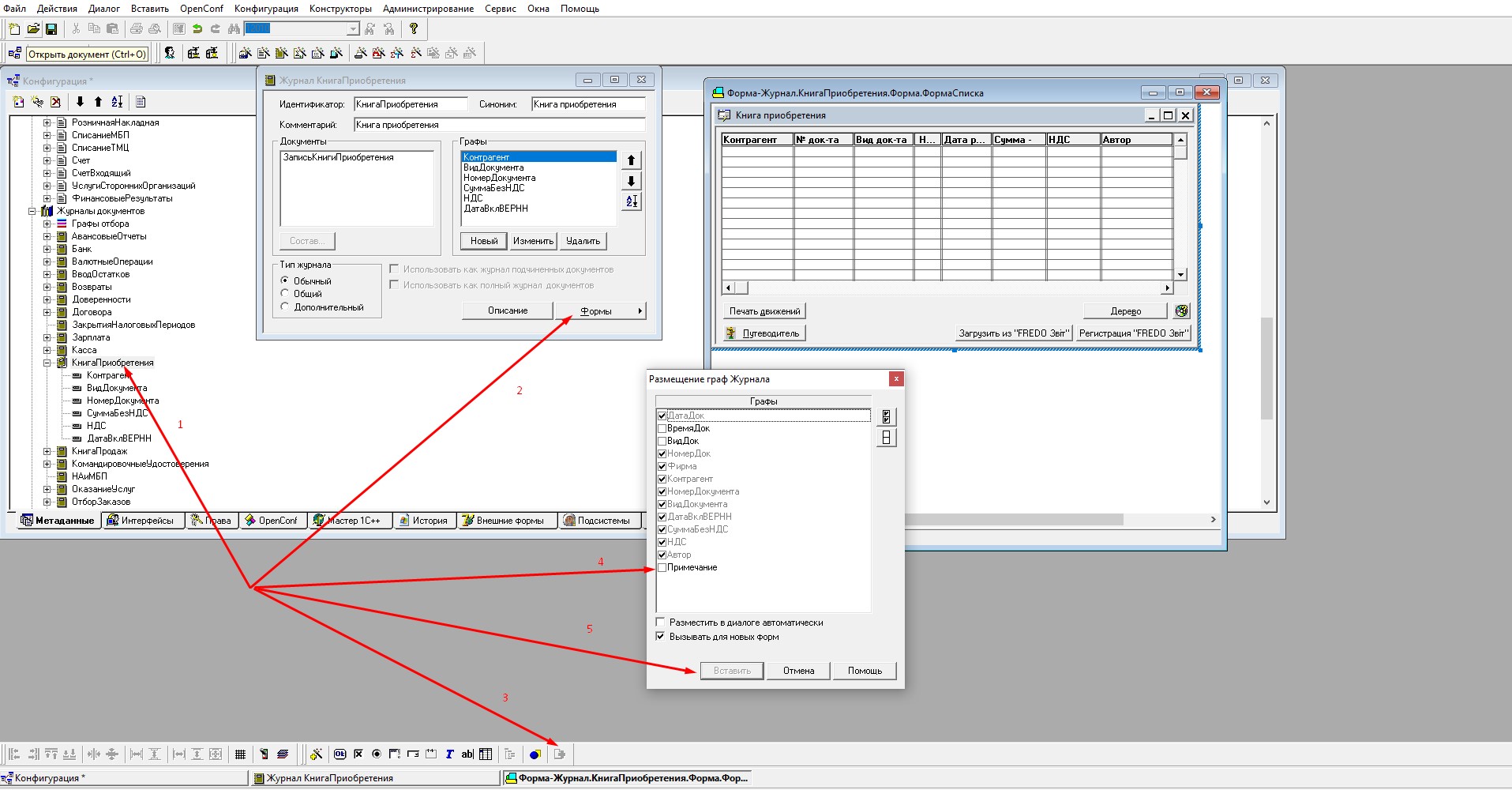Screen dimensions: 1512x790
Task: Expand the Зарплата journal node
Action: pos(47,337)
